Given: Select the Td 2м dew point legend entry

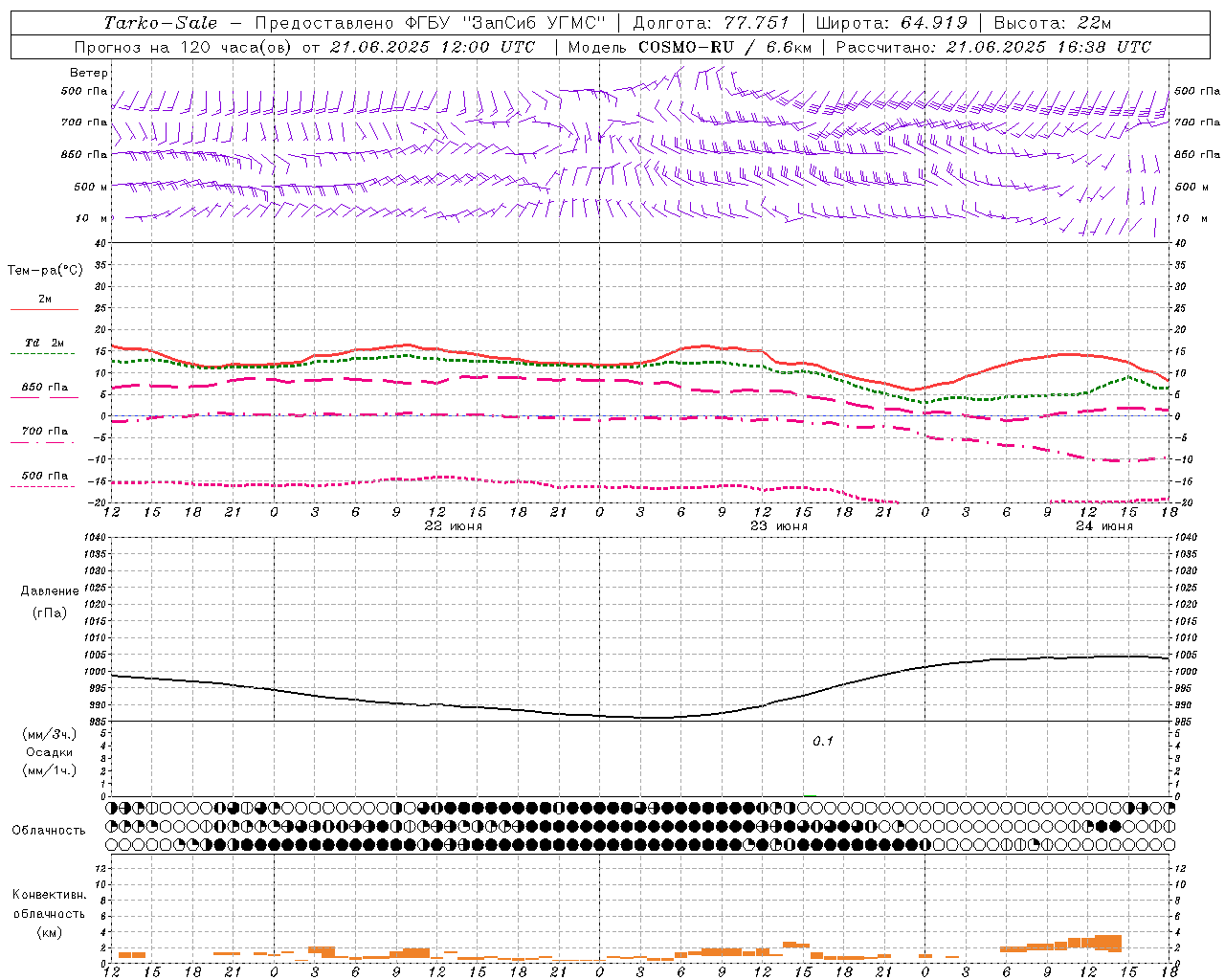Looking at the screenshot, I should 45,343.
